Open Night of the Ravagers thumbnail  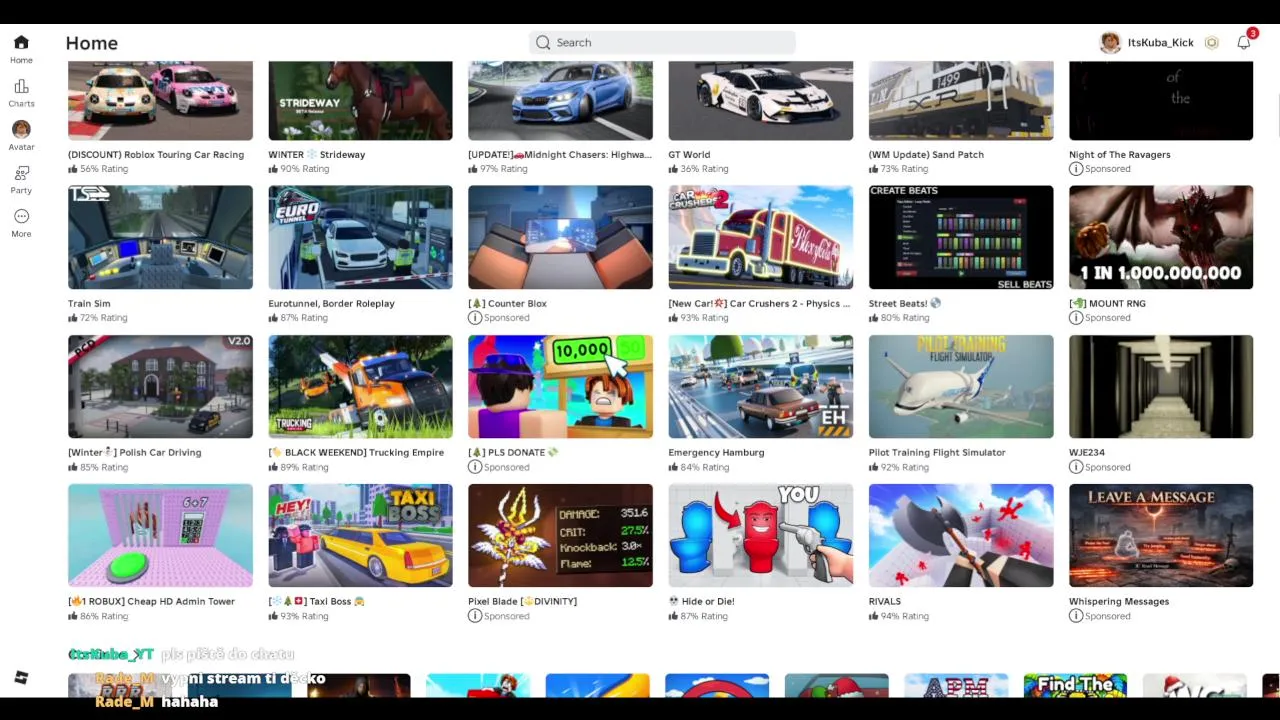[1161, 100]
